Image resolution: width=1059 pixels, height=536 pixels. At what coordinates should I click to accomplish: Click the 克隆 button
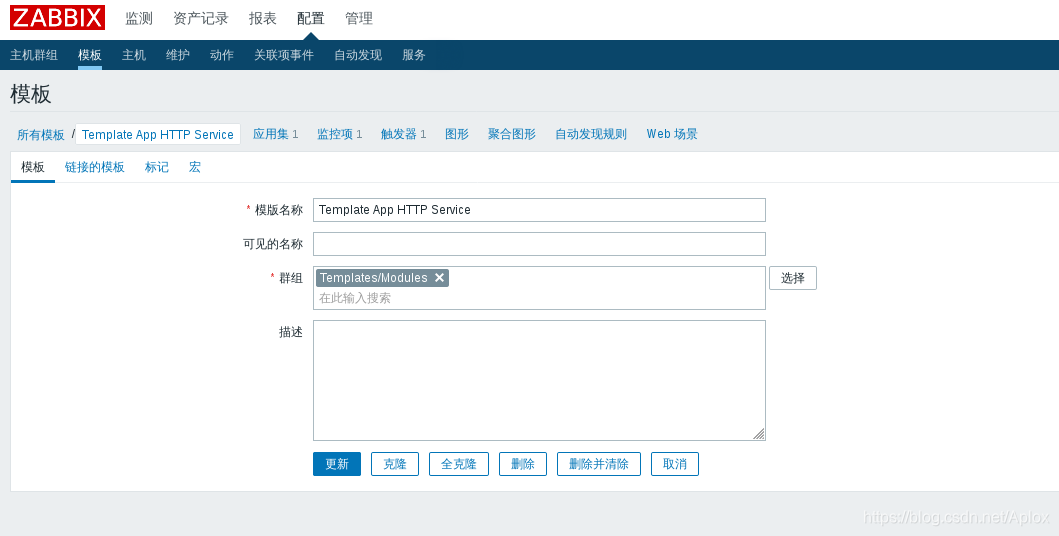[395, 464]
